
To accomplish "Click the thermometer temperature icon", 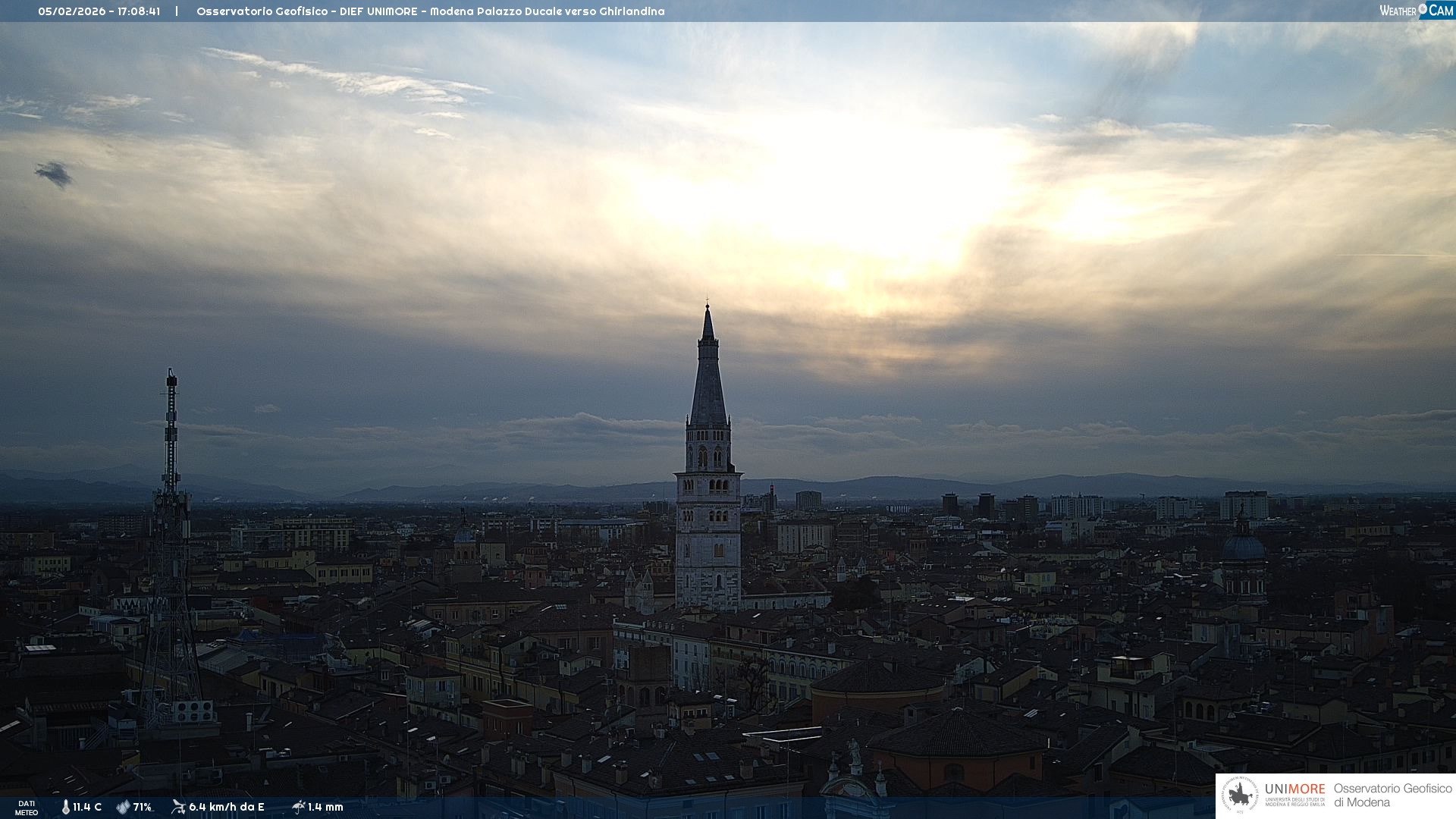I will coord(66,807).
